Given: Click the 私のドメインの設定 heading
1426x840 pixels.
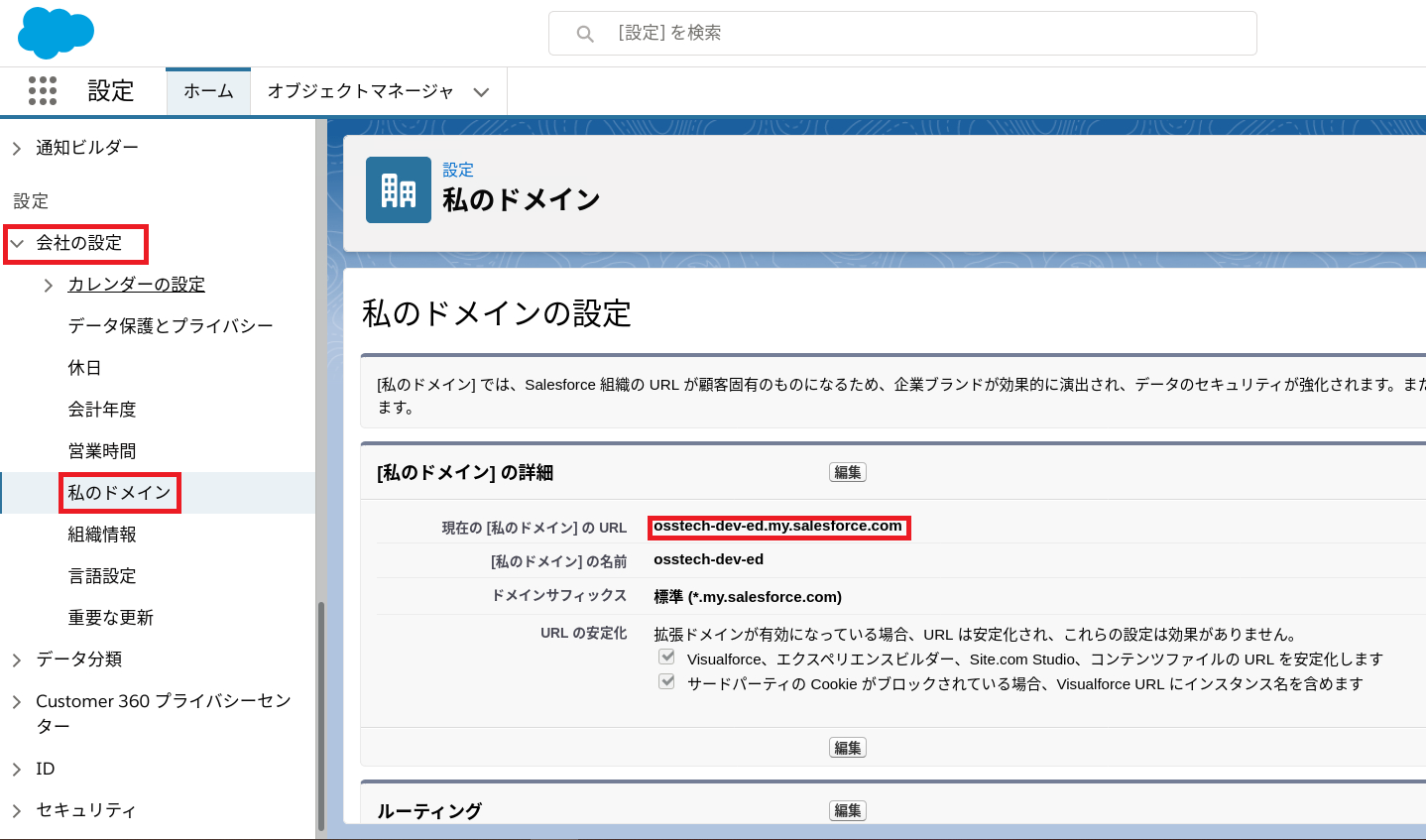Looking at the screenshot, I should pos(497,313).
